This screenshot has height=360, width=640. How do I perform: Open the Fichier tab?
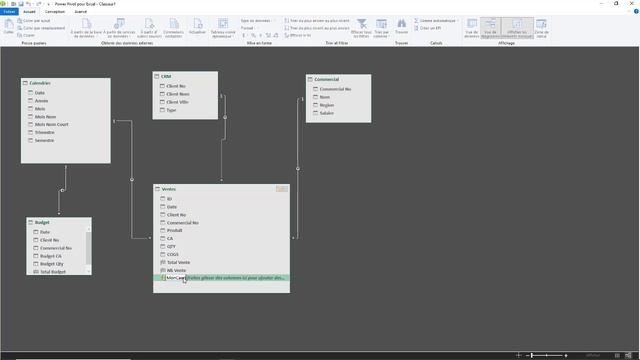pos(9,11)
